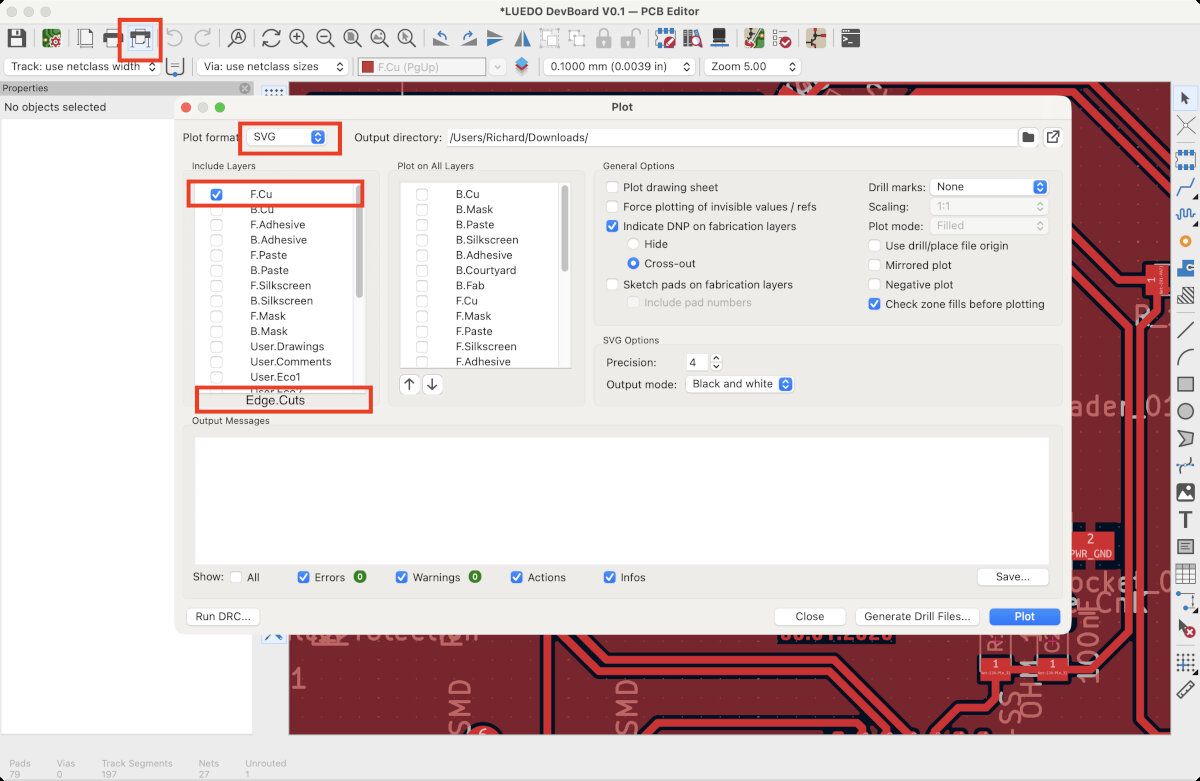Click the Save board icon in toolbar
Viewport: 1200px width, 781px height.
(x=16, y=38)
